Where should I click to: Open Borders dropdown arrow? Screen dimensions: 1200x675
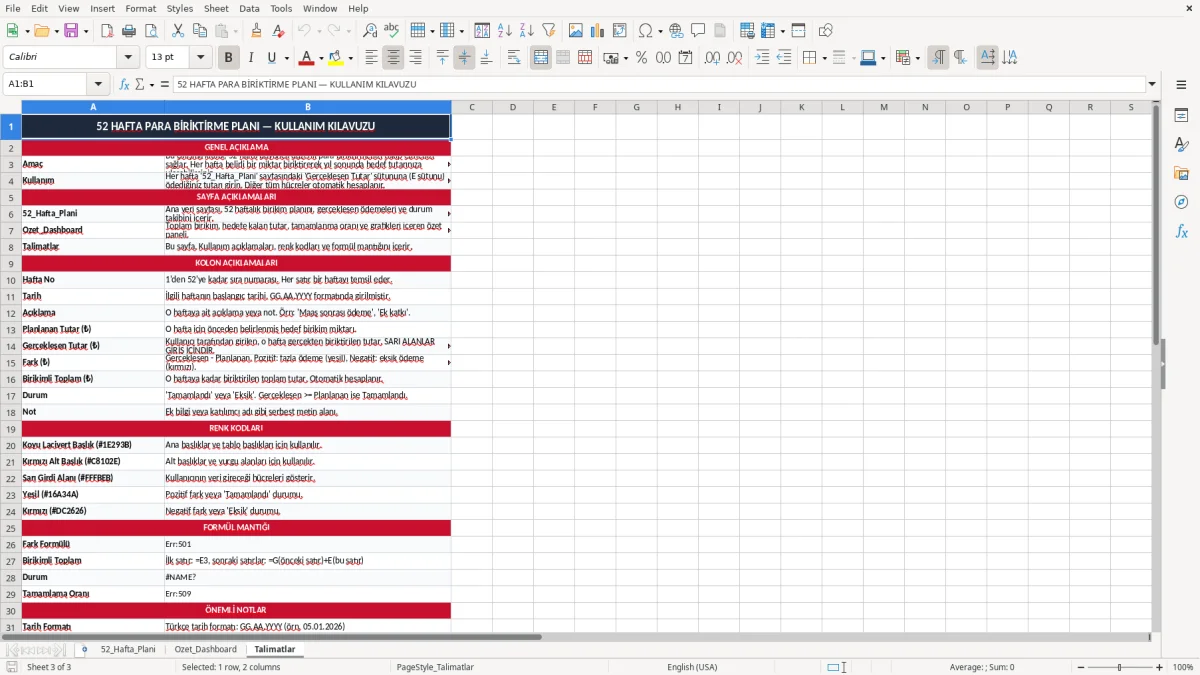[x=824, y=58]
